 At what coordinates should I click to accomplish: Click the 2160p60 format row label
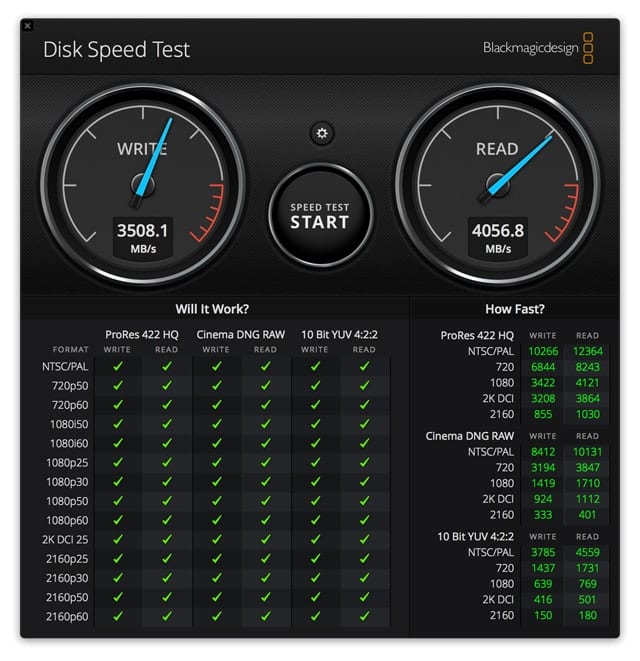click(66, 616)
